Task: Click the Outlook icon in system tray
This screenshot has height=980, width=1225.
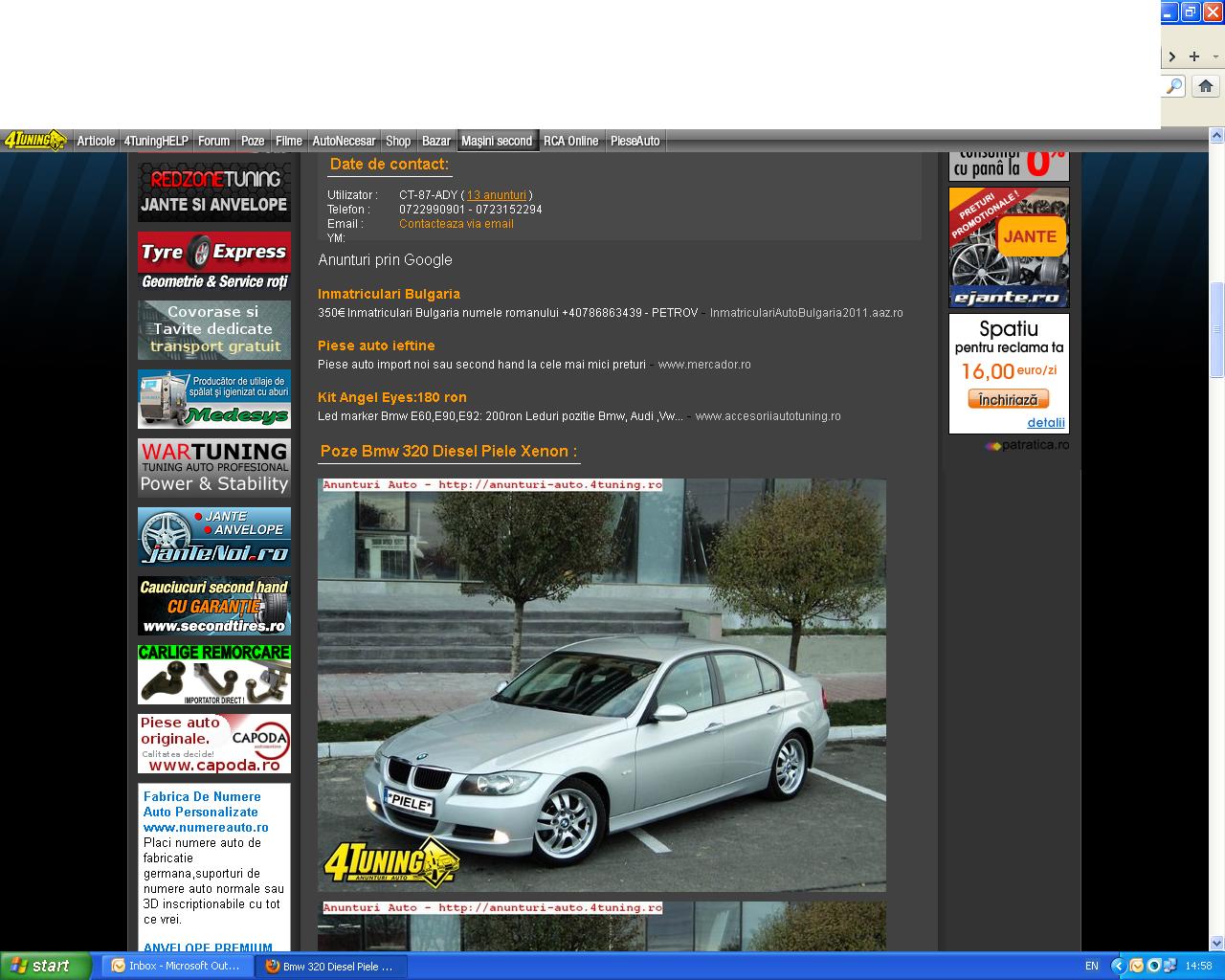Action: (1136, 966)
